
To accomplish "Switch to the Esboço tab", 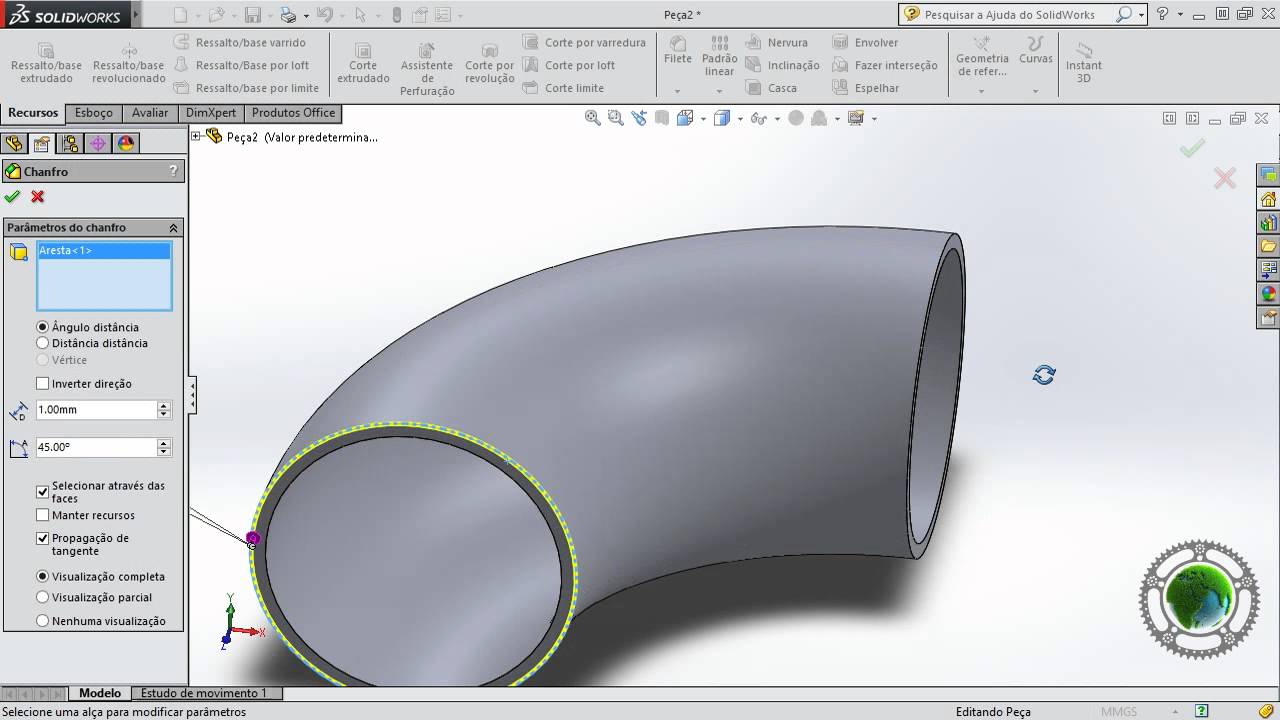I will click(x=94, y=113).
